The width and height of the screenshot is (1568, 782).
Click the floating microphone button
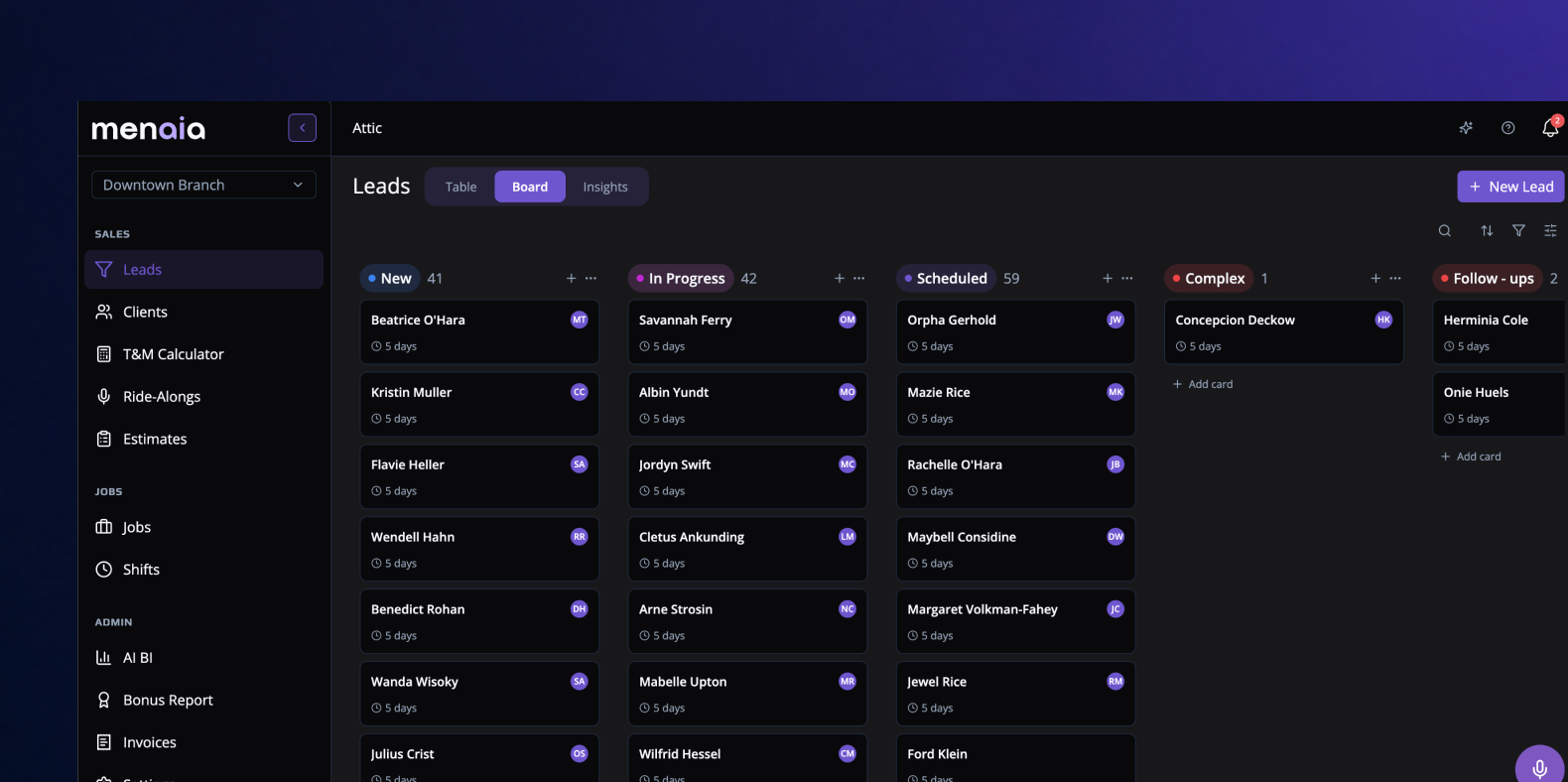[x=1539, y=768]
